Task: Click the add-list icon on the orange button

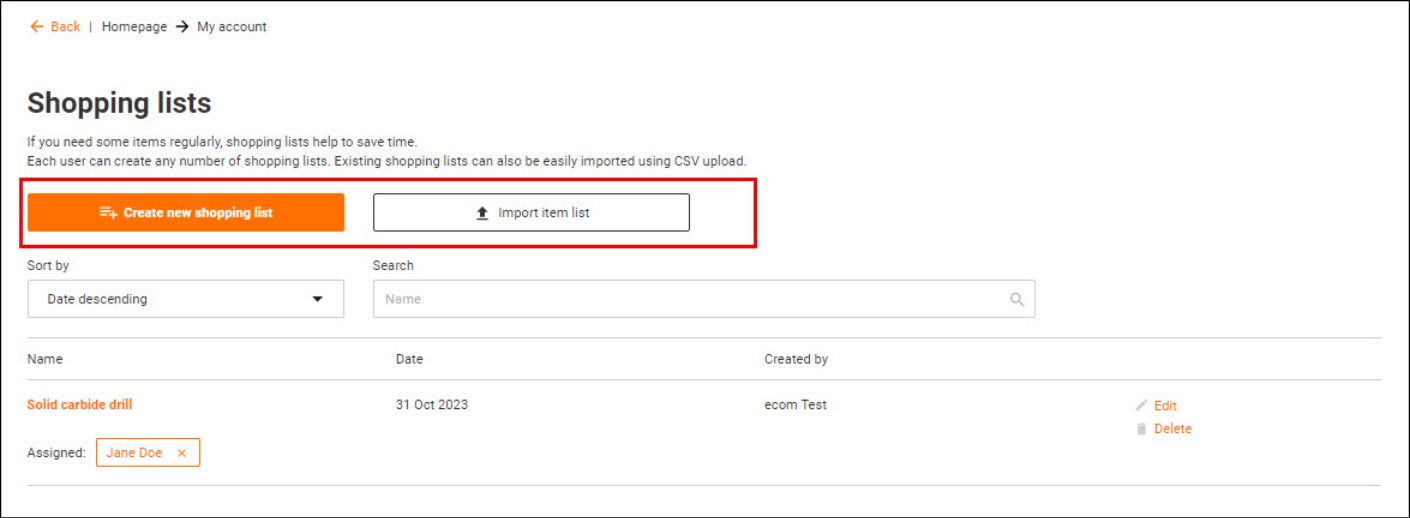Action: click(x=108, y=213)
